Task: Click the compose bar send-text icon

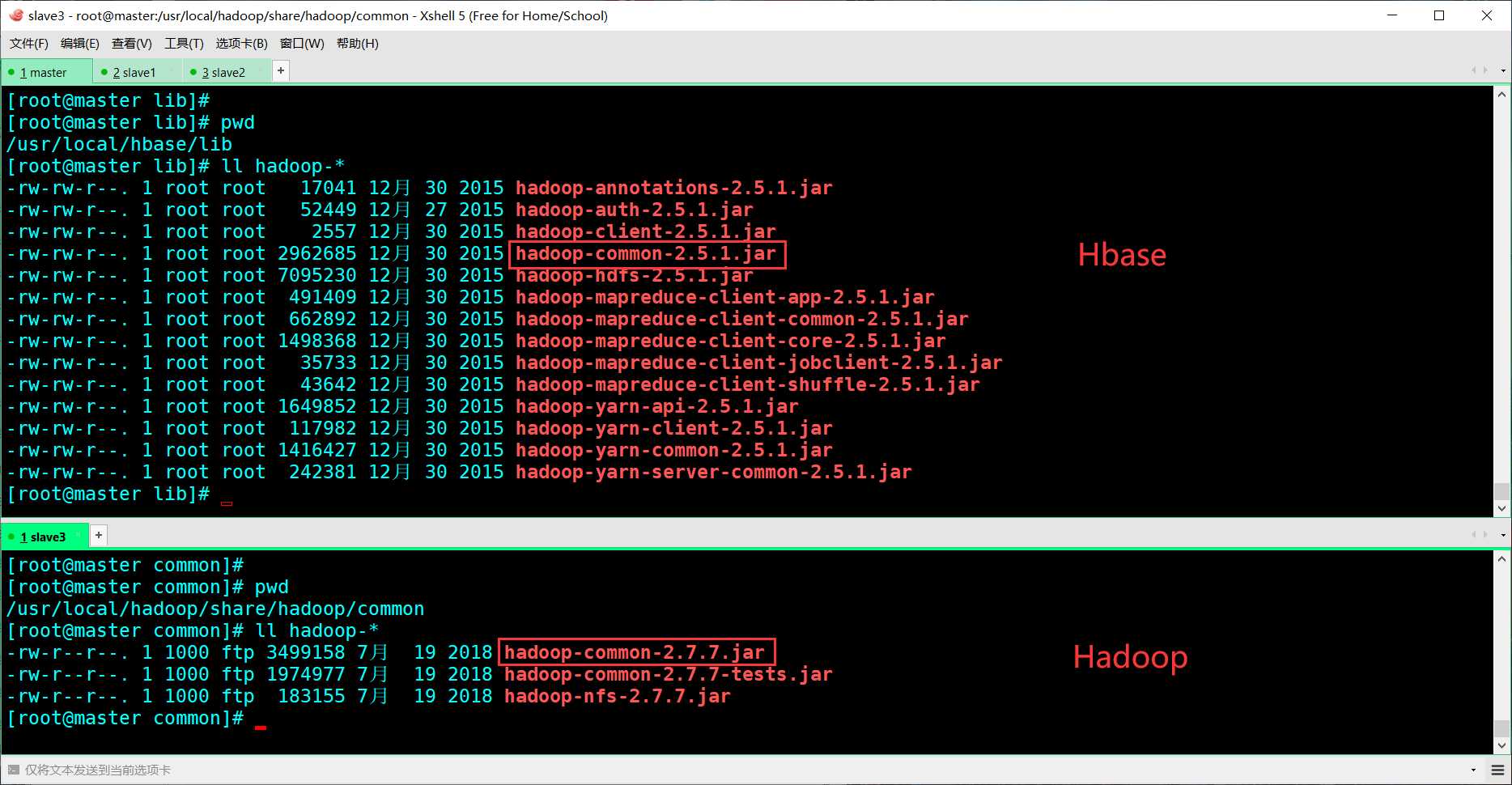Action: point(14,770)
